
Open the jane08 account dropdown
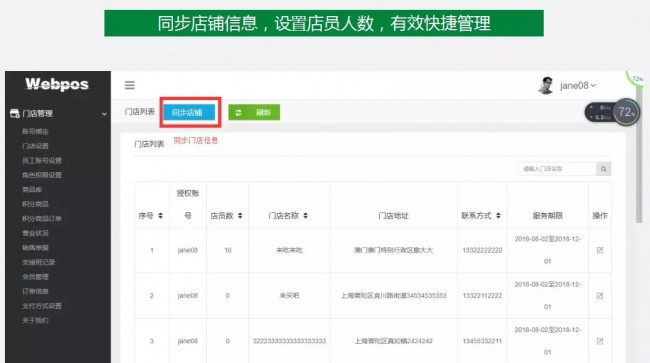point(578,85)
